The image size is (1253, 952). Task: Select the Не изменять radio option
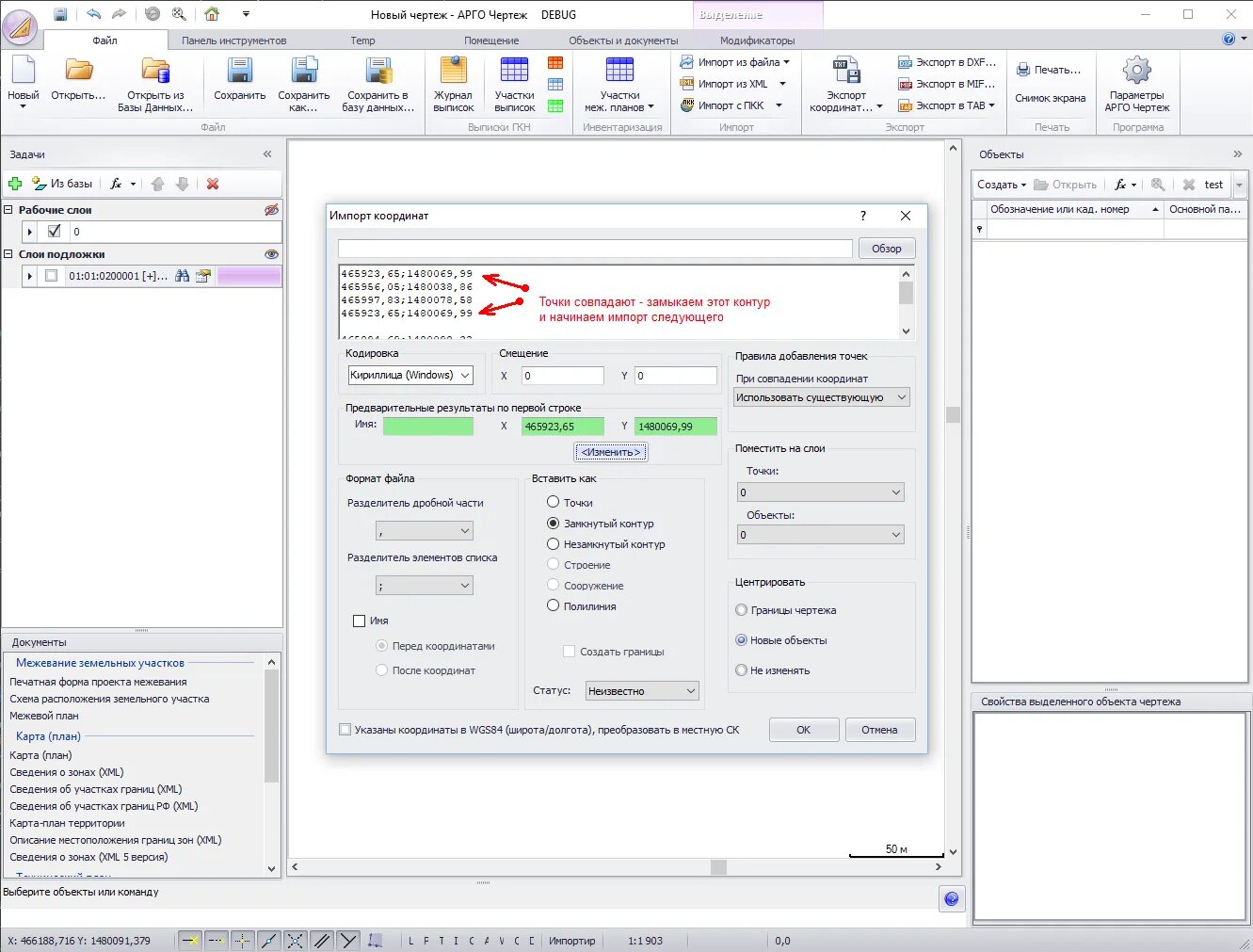742,670
